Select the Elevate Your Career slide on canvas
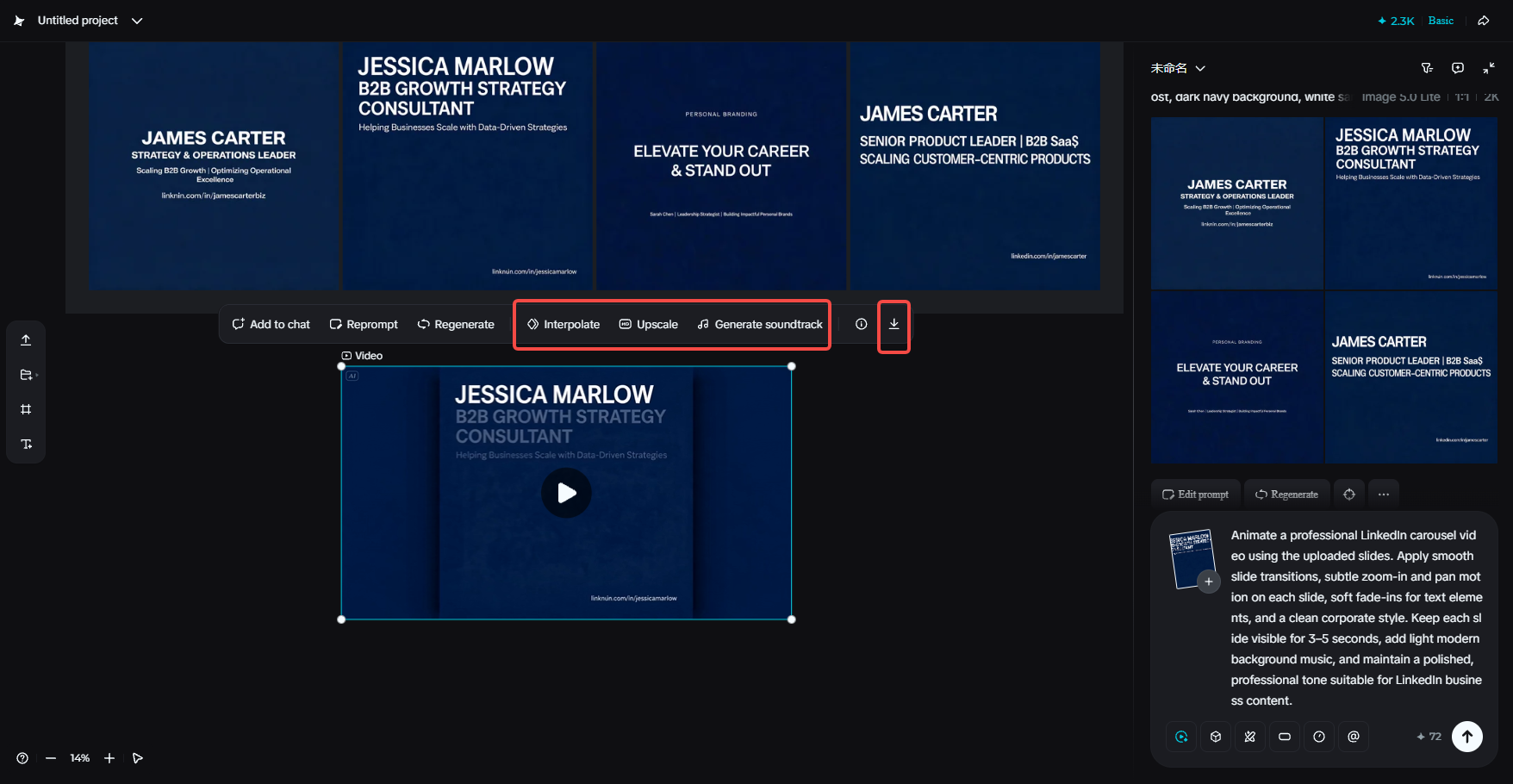This screenshot has height=784, width=1513. point(721,166)
